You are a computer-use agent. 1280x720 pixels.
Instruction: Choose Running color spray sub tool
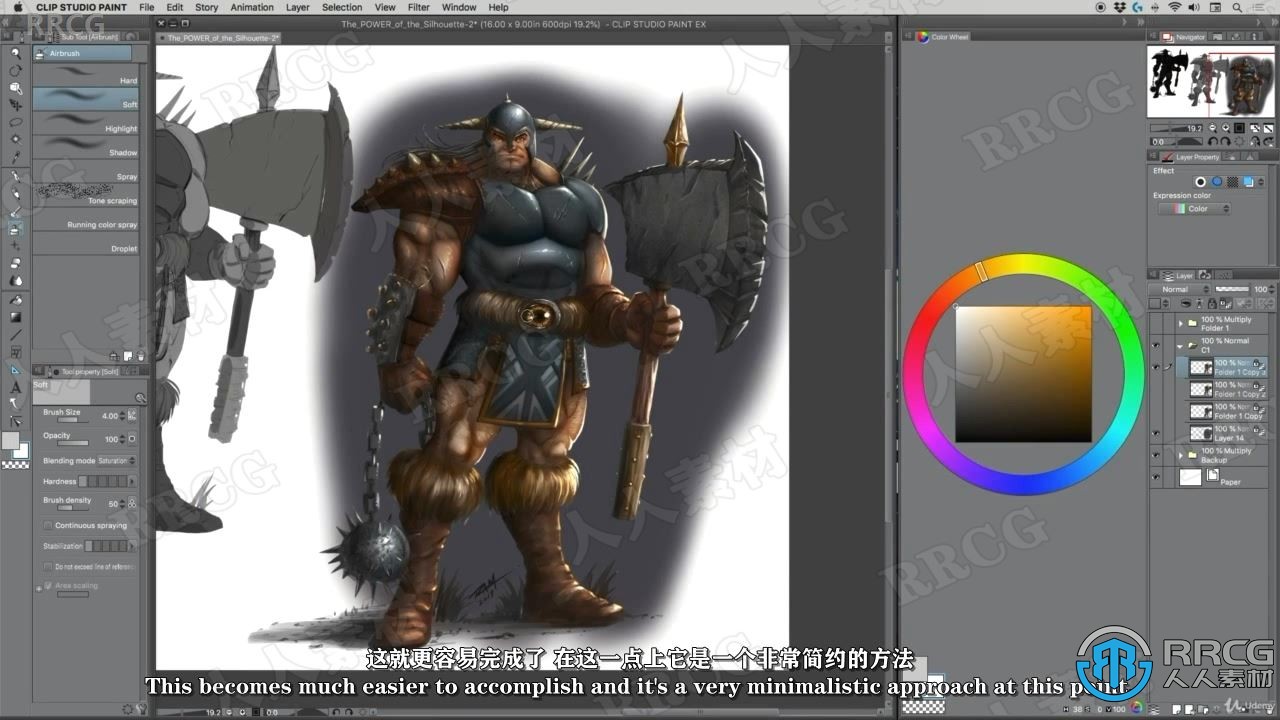[86, 221]
